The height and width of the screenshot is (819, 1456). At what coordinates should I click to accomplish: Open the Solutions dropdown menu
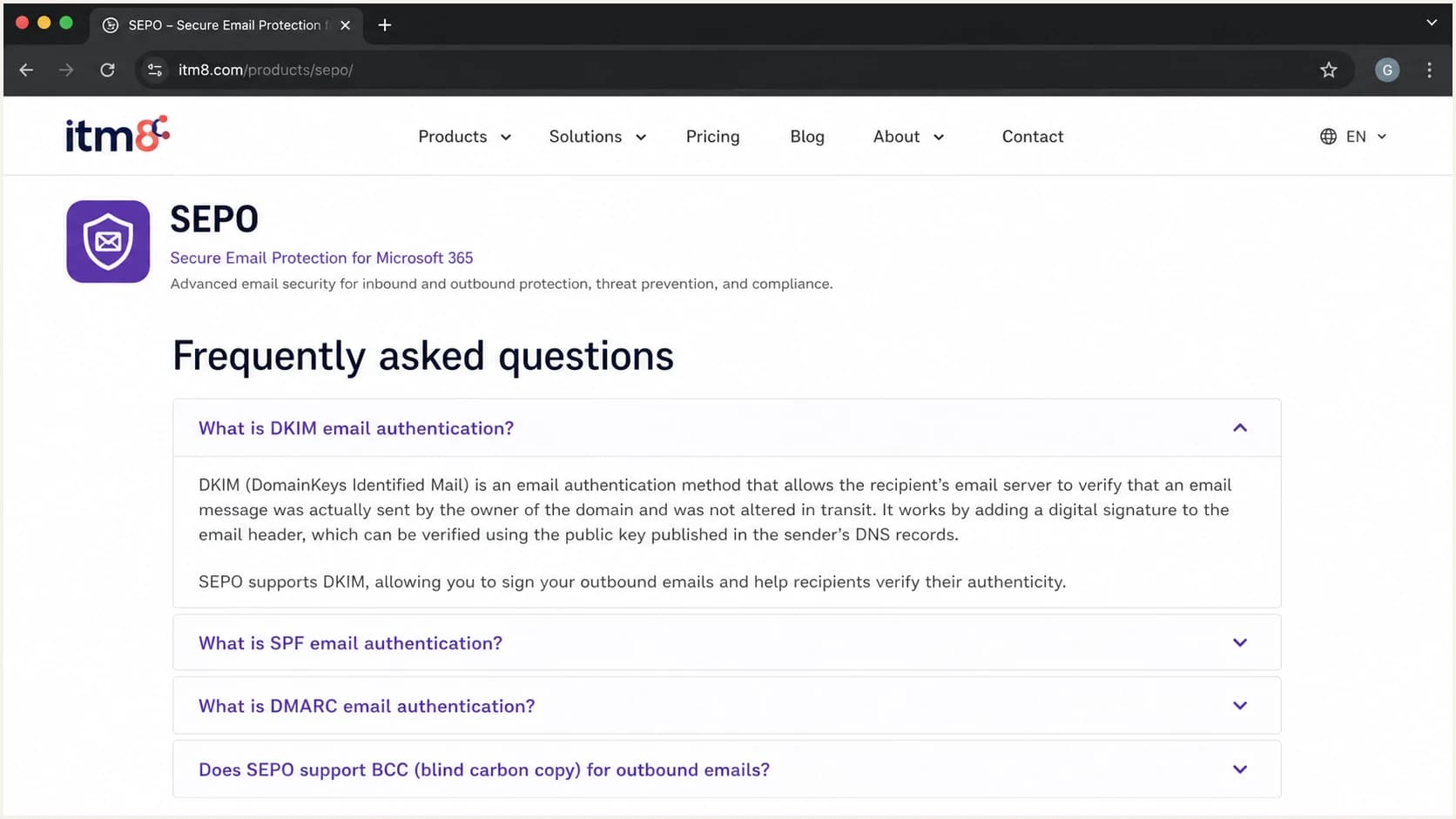[x=597, y=137]
